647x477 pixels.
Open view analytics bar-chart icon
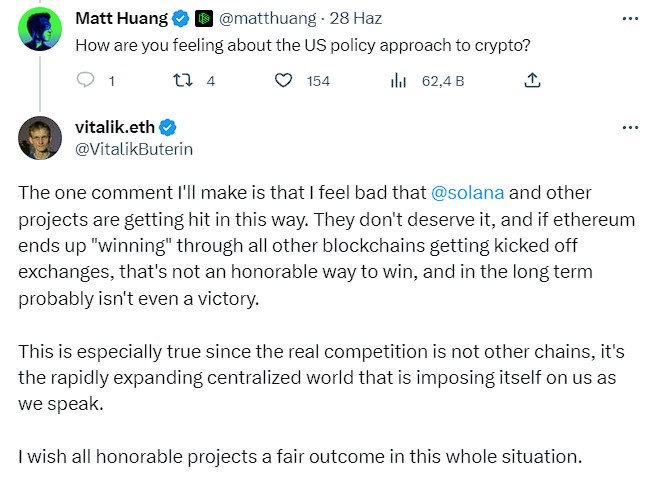pos(398,80)
